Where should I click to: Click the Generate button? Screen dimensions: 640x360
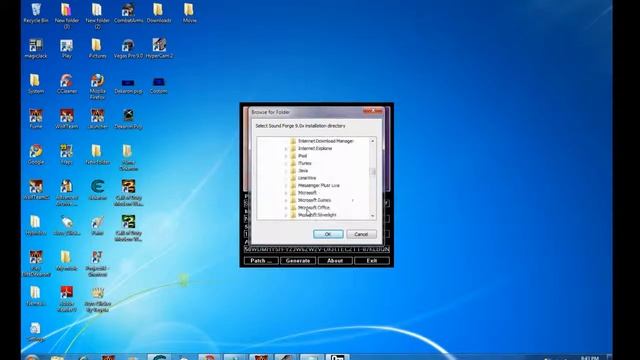pyautogui.click(x=298, y=260)
